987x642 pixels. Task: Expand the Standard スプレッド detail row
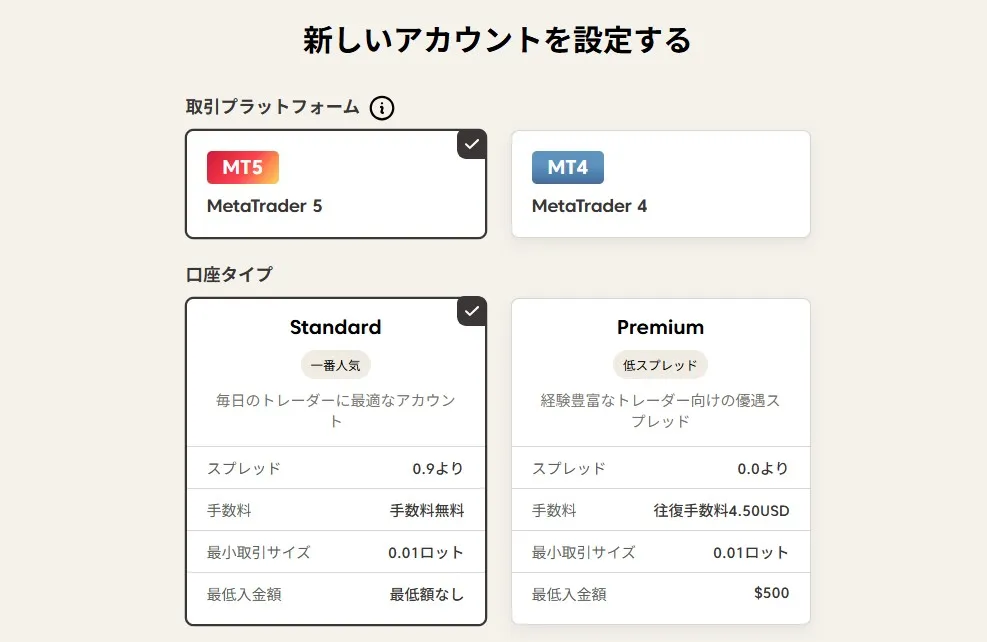[x=335, y=467]
